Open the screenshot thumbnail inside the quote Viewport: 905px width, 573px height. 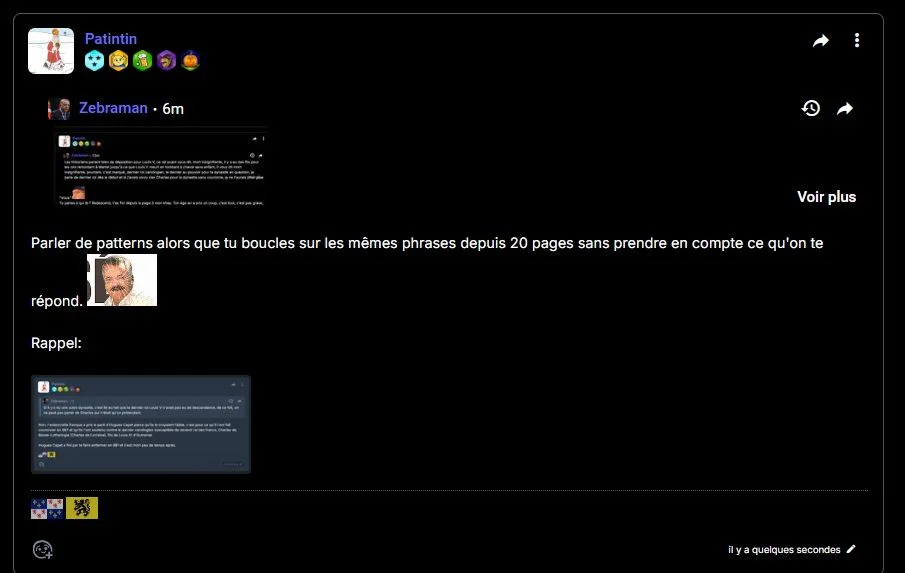(160, 168)
